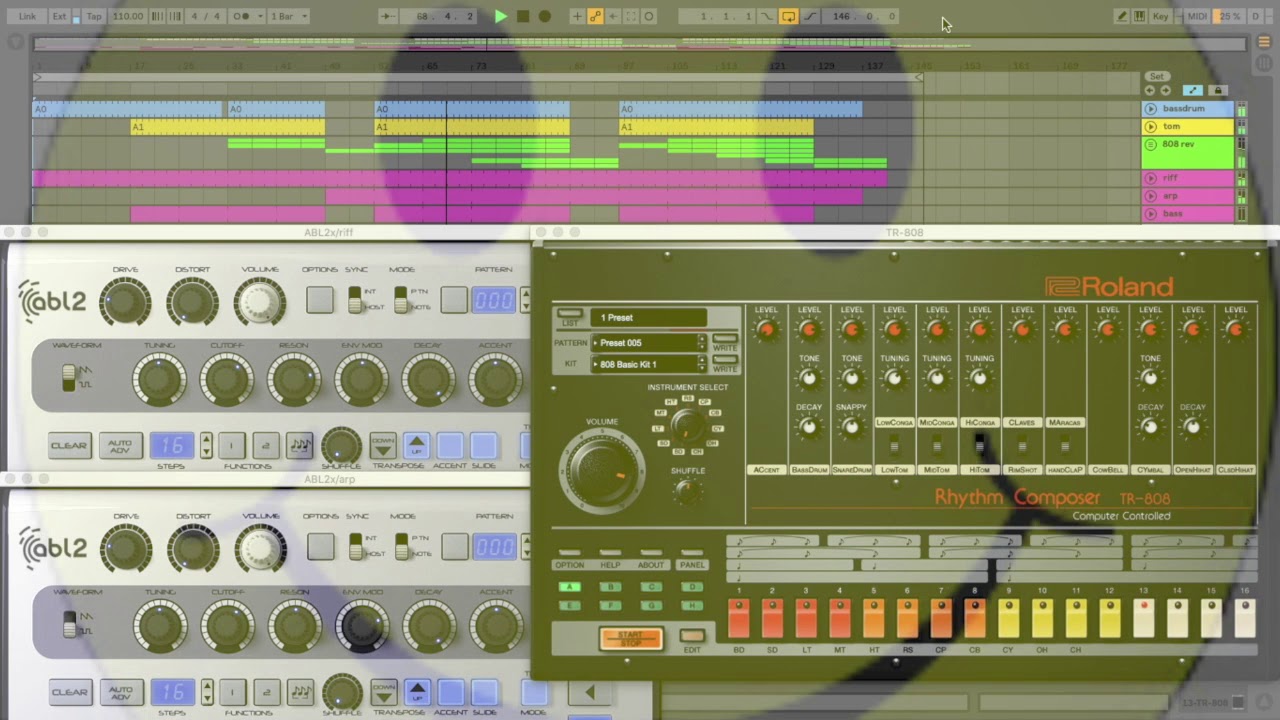Viewport: 1280px width, 720px height.
Task: Toggle the arrangement loop switch
Action: point(789,16)
